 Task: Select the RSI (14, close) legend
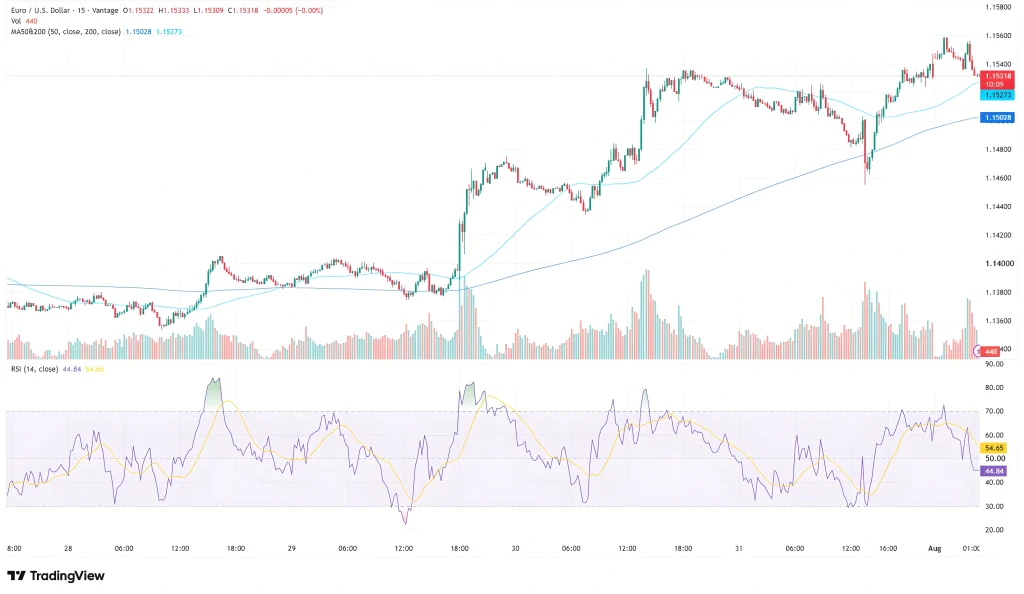[35, 369]
